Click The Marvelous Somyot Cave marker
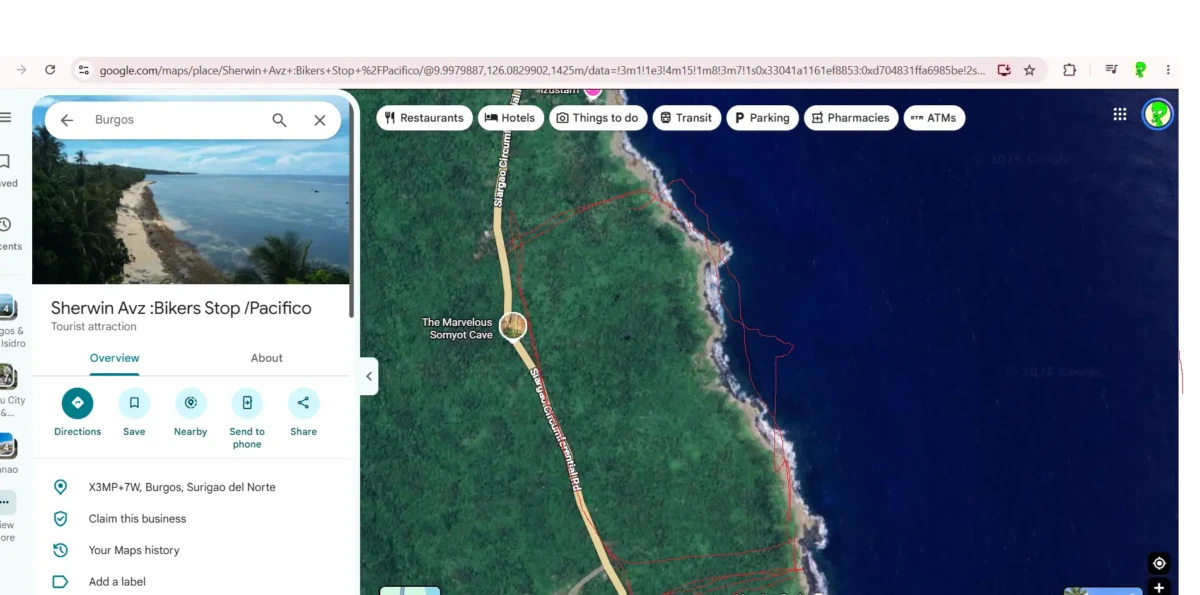The width and height of the screenshot is (1200, 595). click(513, 326)
